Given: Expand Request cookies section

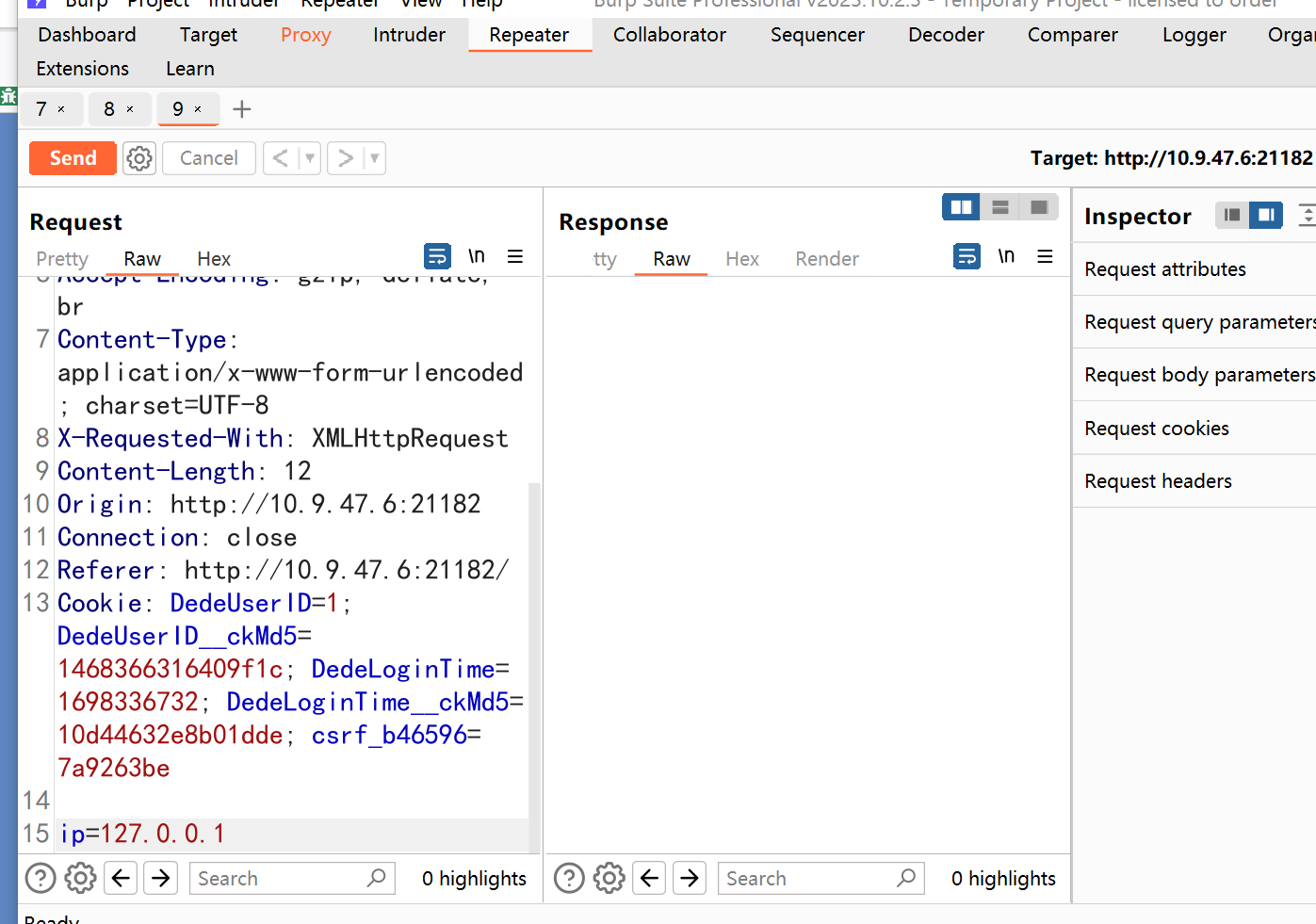Looking at the screenshot, I should pos(1194,429).
